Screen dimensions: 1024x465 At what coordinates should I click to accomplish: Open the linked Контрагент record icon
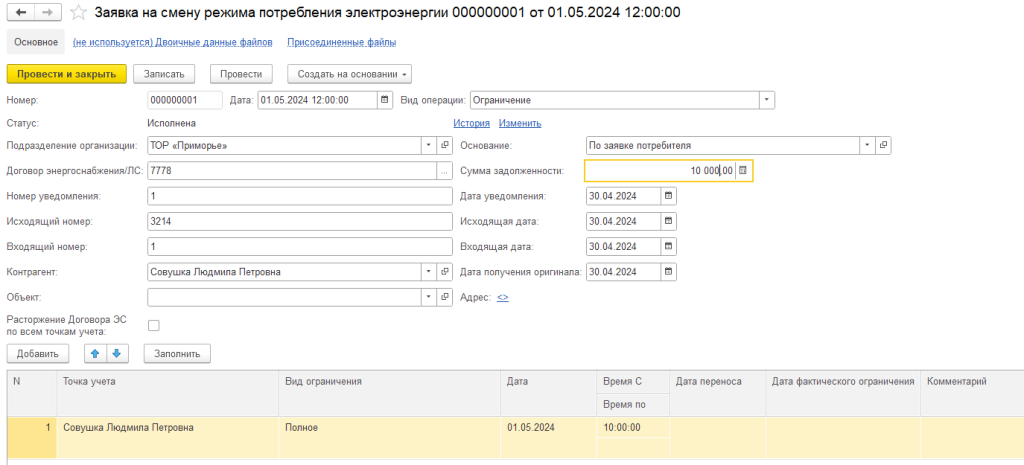point(445,271)
